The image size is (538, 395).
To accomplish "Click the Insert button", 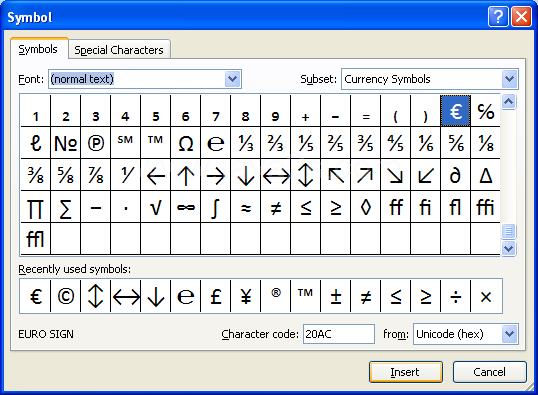I will coord(406,372).
